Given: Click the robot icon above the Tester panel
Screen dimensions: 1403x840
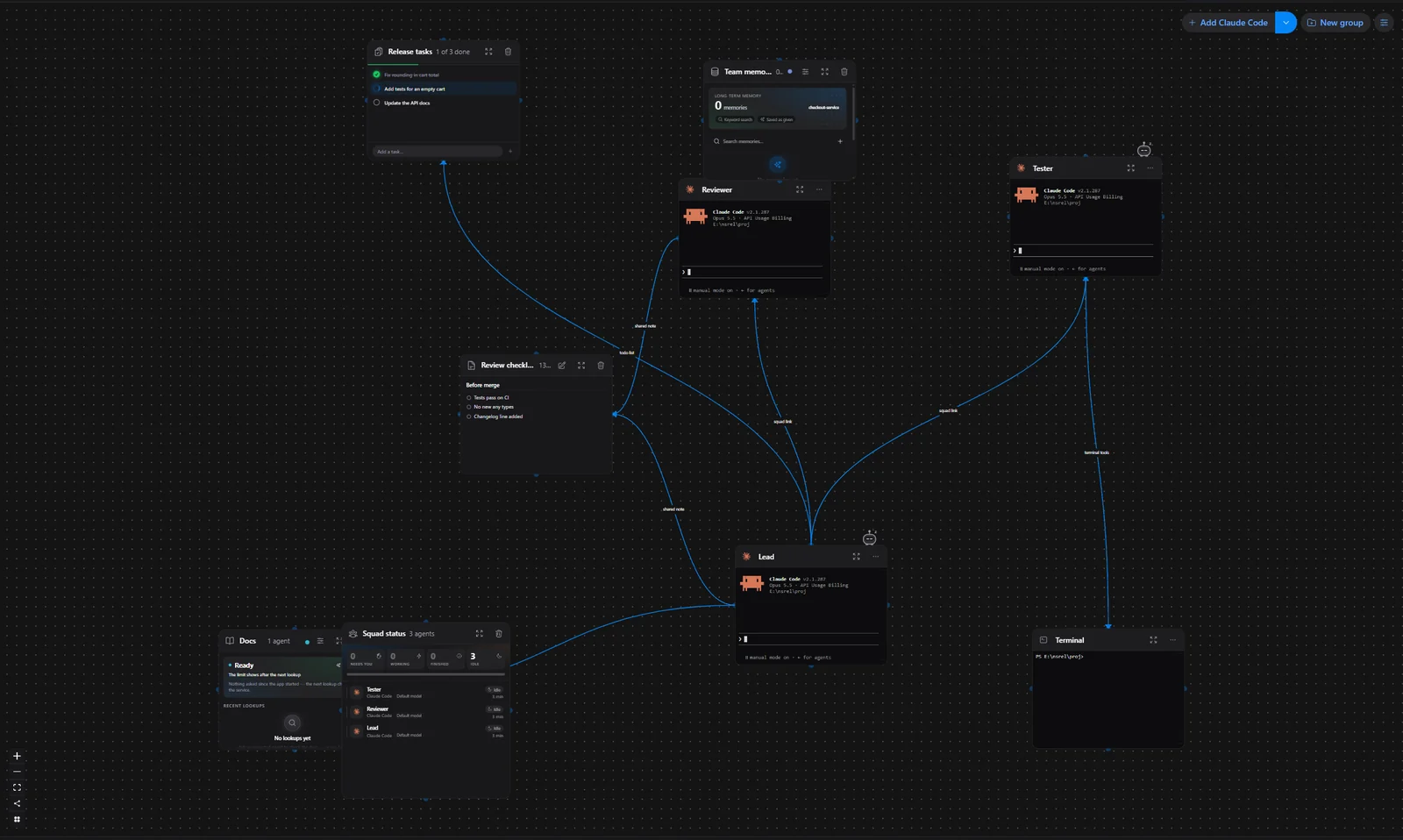Looking at the screenshot, I should click(1144, 150).
